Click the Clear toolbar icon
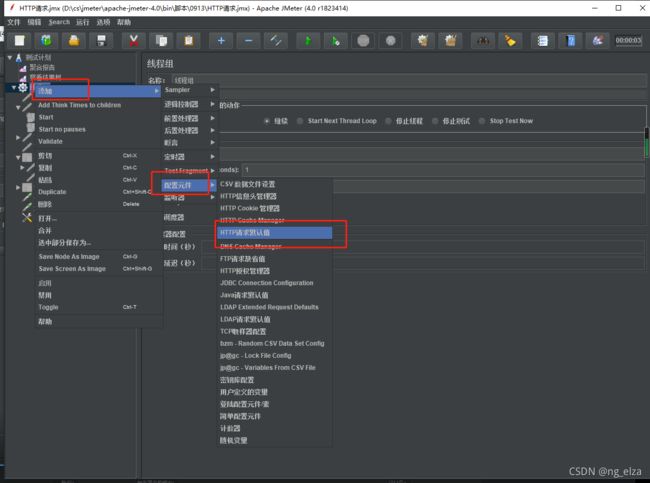 coord(423,41)
